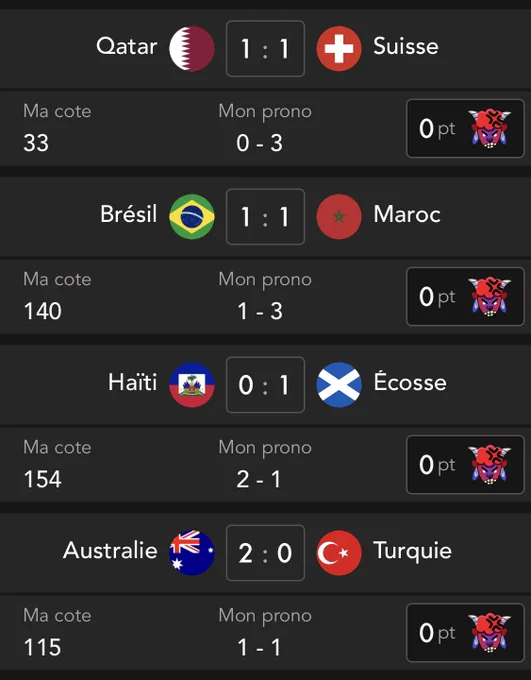The image size is (531, 680).
Task: Select the Brazil flag icon
Action: (192, 216)
